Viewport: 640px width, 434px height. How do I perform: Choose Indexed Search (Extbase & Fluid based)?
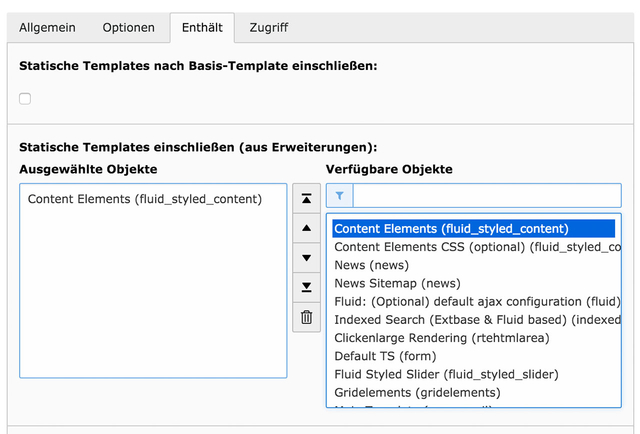point(477,320)
